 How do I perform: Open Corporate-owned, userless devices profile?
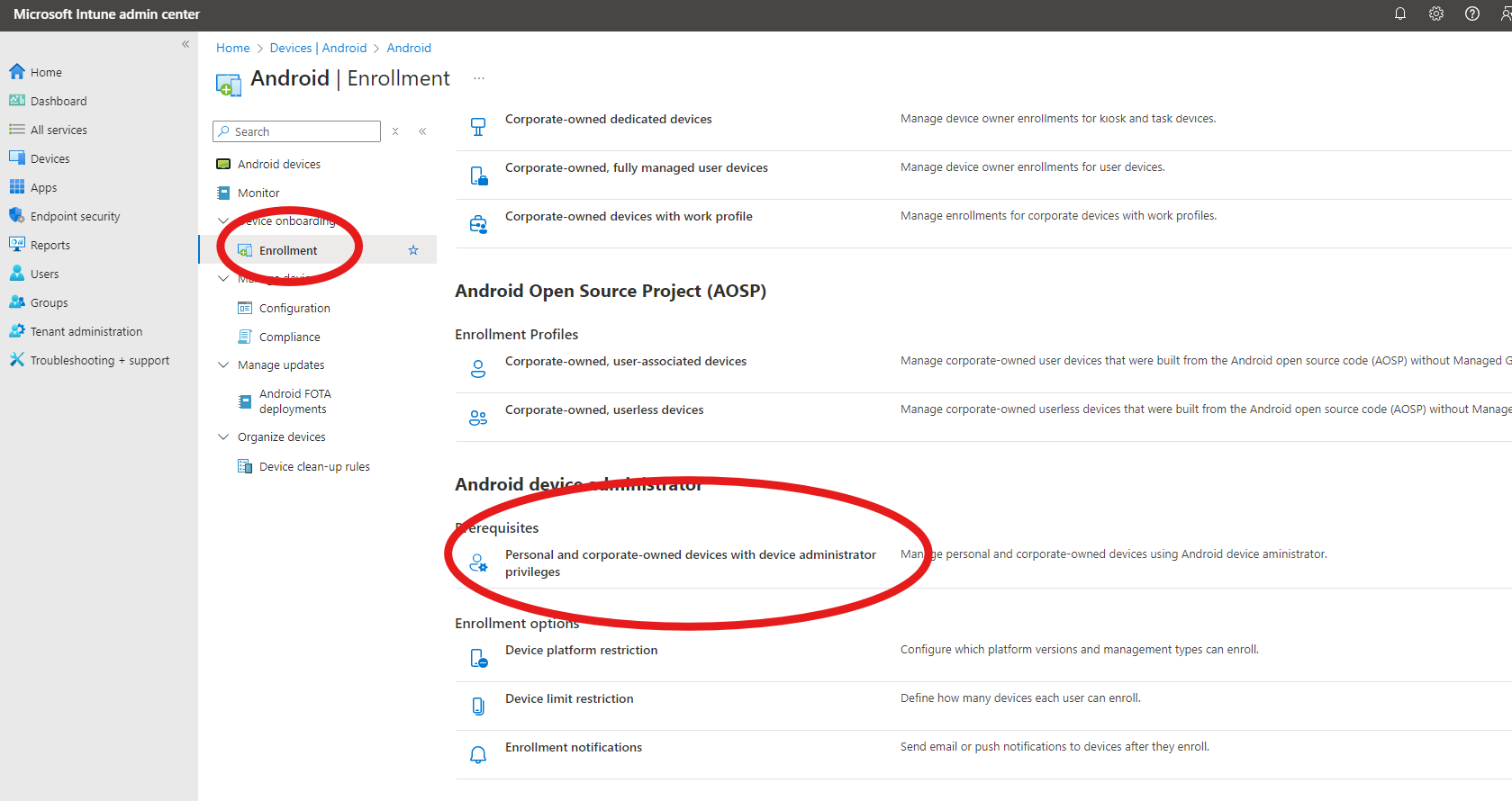tap(604, 409)
